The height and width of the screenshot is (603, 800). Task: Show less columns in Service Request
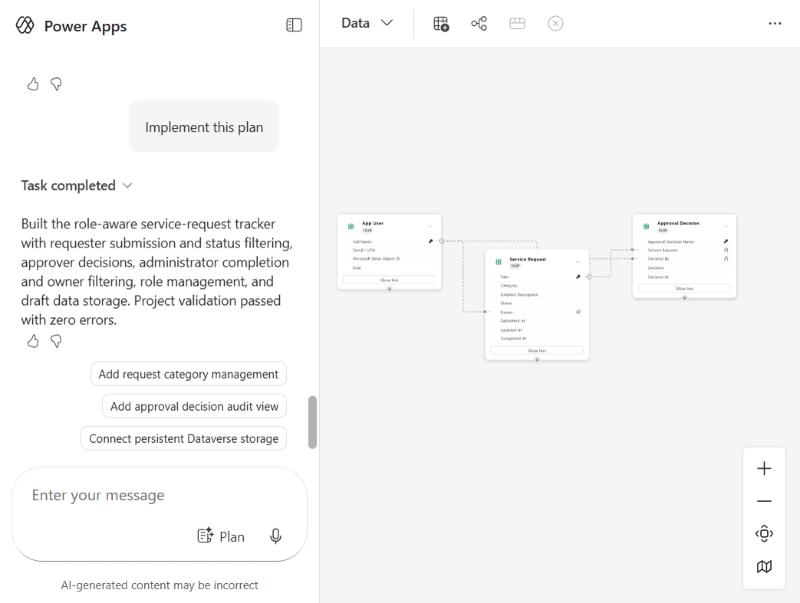537,350
